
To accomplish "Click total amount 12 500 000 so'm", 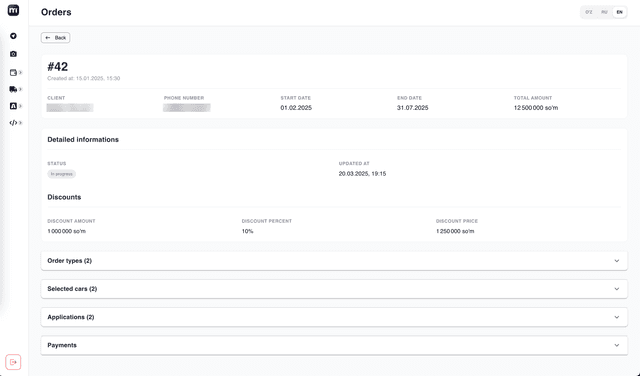I will pyautogui.click(x=536, y=108).
